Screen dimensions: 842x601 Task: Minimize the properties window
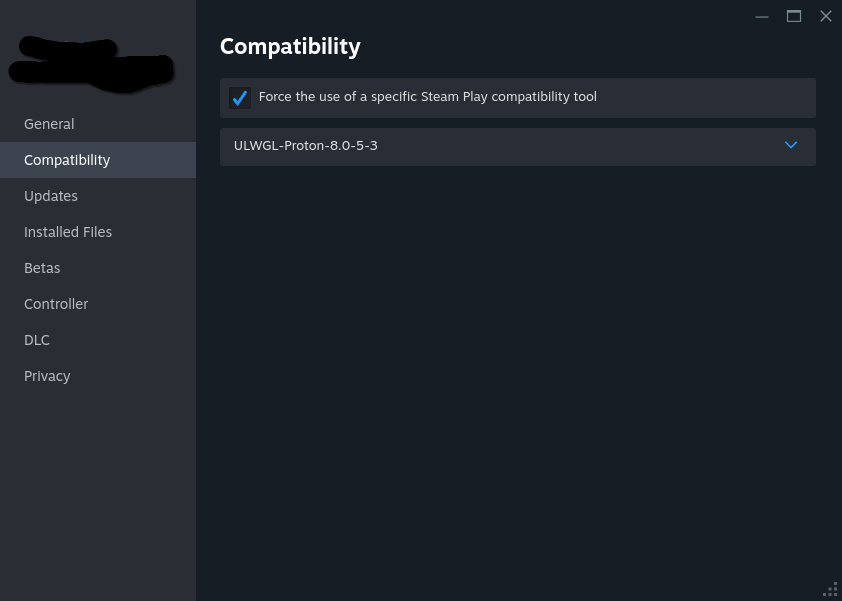[x=762, y=16]
